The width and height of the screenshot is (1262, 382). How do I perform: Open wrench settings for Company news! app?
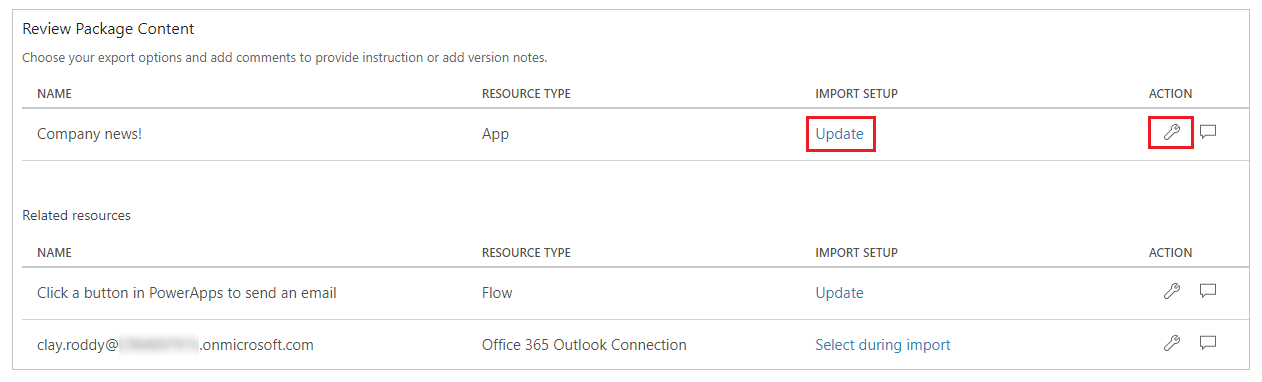pyautogui.click(x=1172, y=132)
